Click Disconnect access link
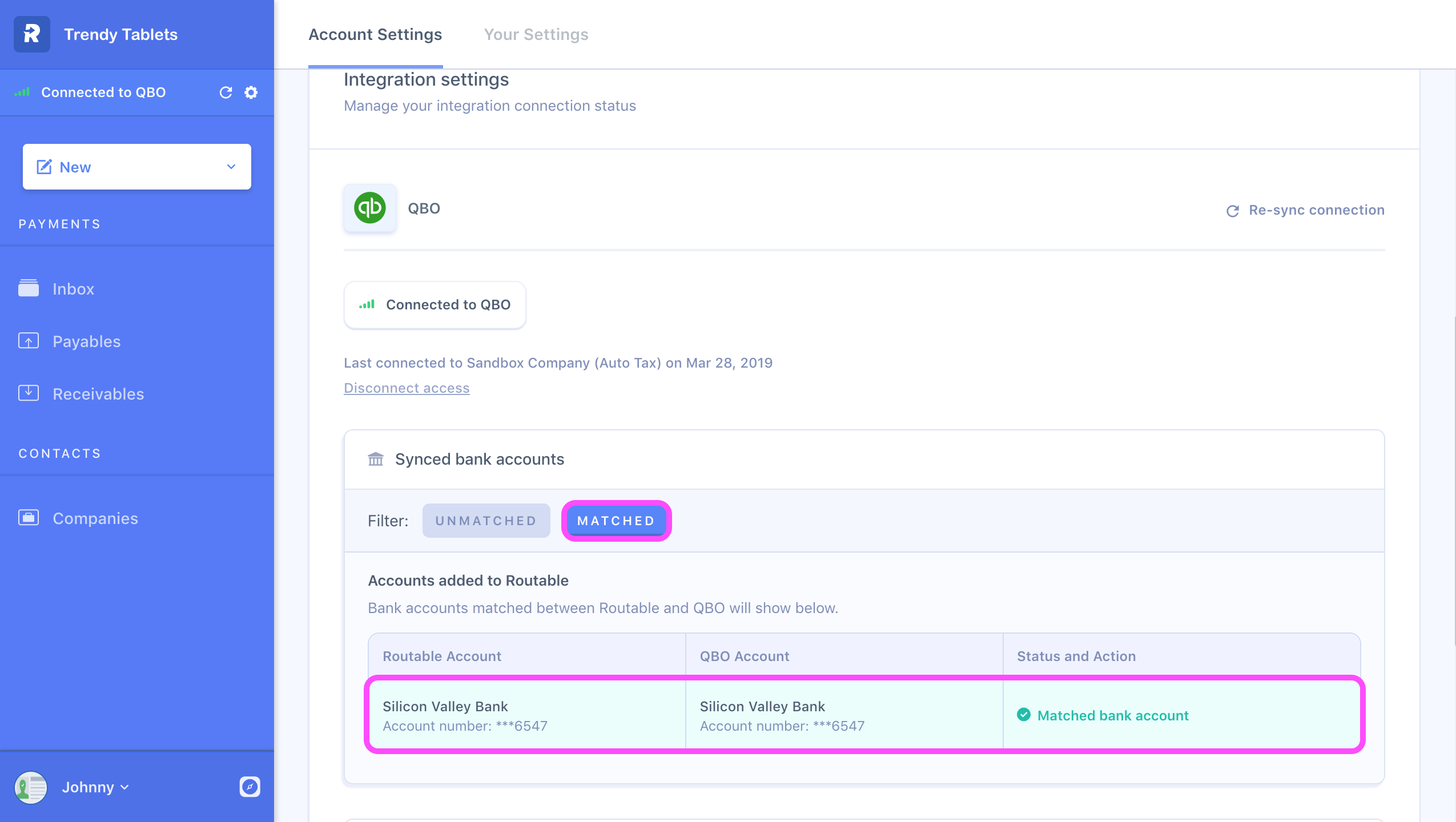 click(x=407, y=388)
